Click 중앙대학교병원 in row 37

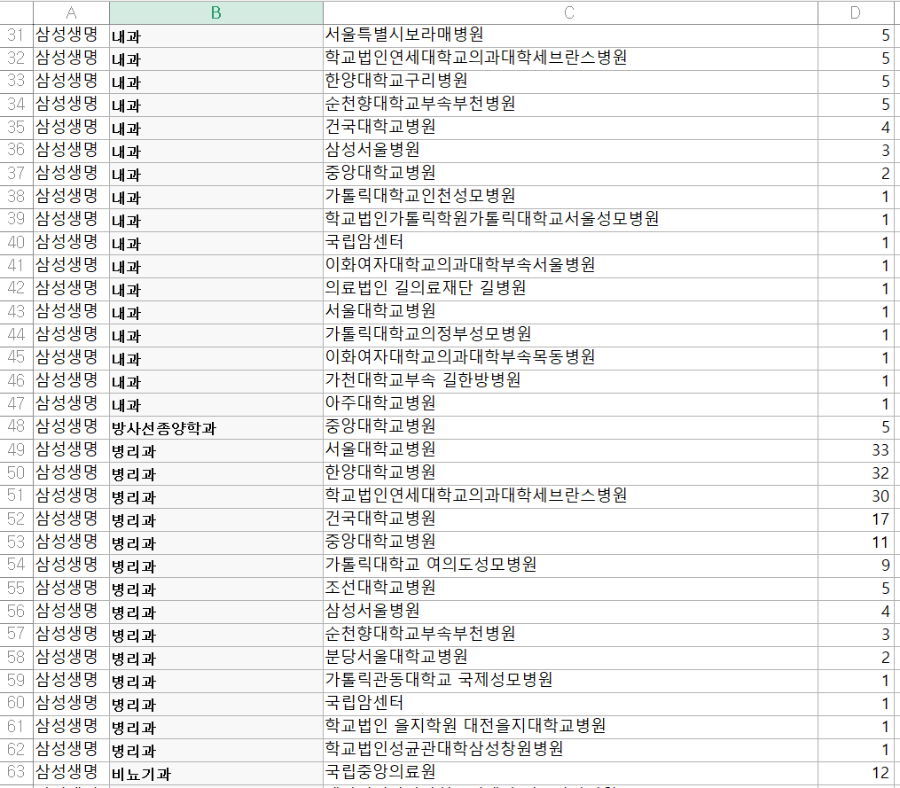[570, 174]
